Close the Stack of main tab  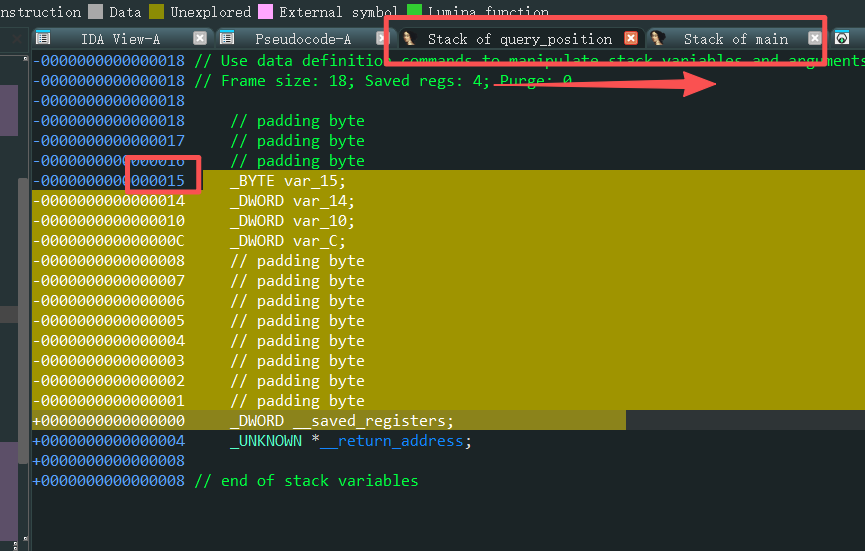coord(815,39)
